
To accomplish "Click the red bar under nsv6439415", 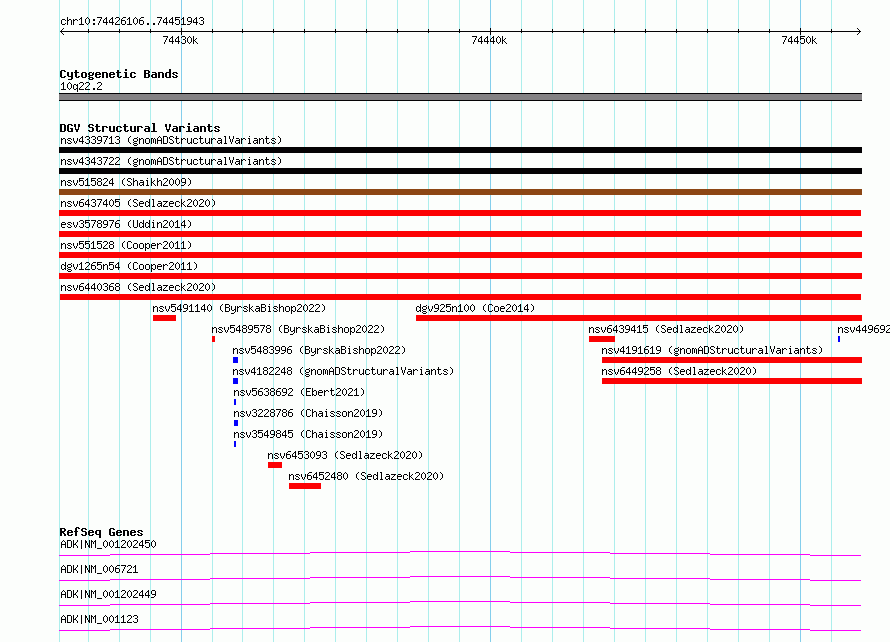I will (602, 339).
